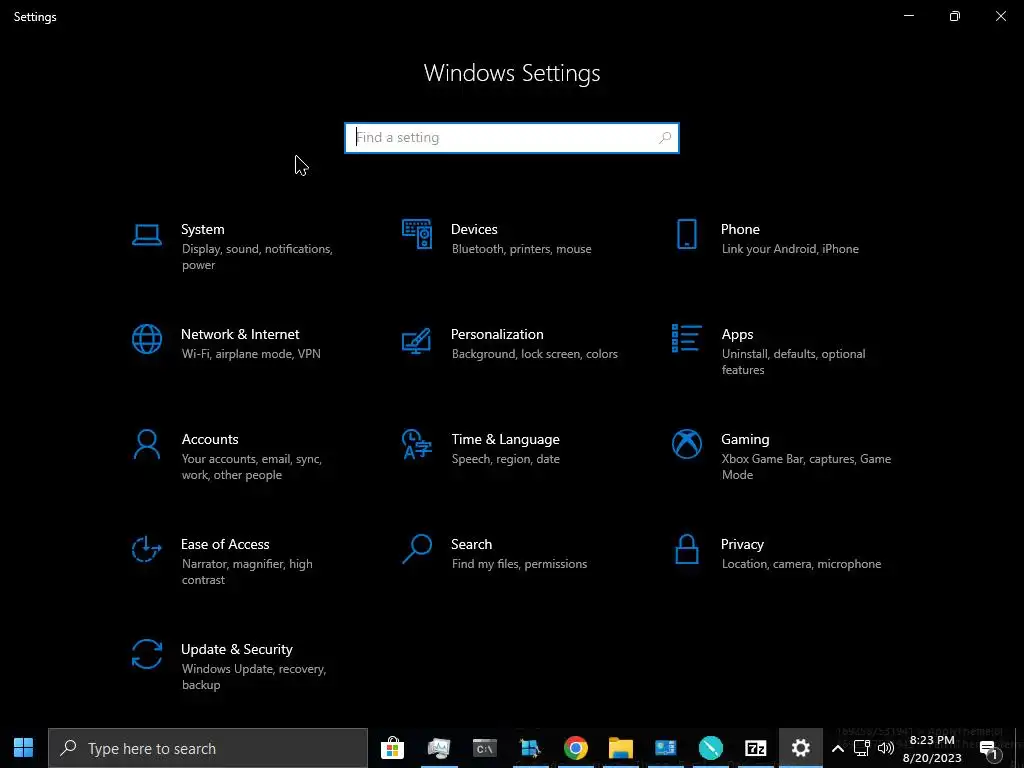The width and height of the screenshot is (1024, 768).
Task: Click the Apps list icon
Action: click(x=686, y=338)
